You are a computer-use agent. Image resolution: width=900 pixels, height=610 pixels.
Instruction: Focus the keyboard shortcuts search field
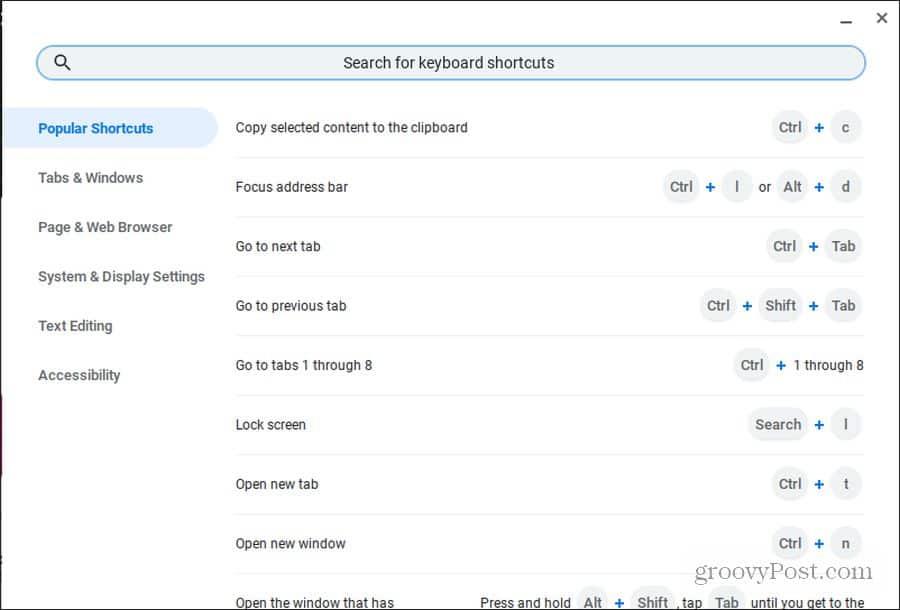coord(451,63)
